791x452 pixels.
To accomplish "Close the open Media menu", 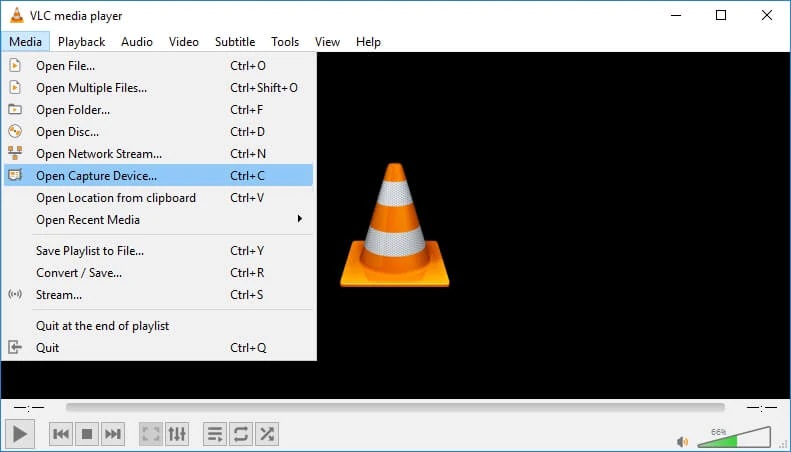I will pos(25,41).
